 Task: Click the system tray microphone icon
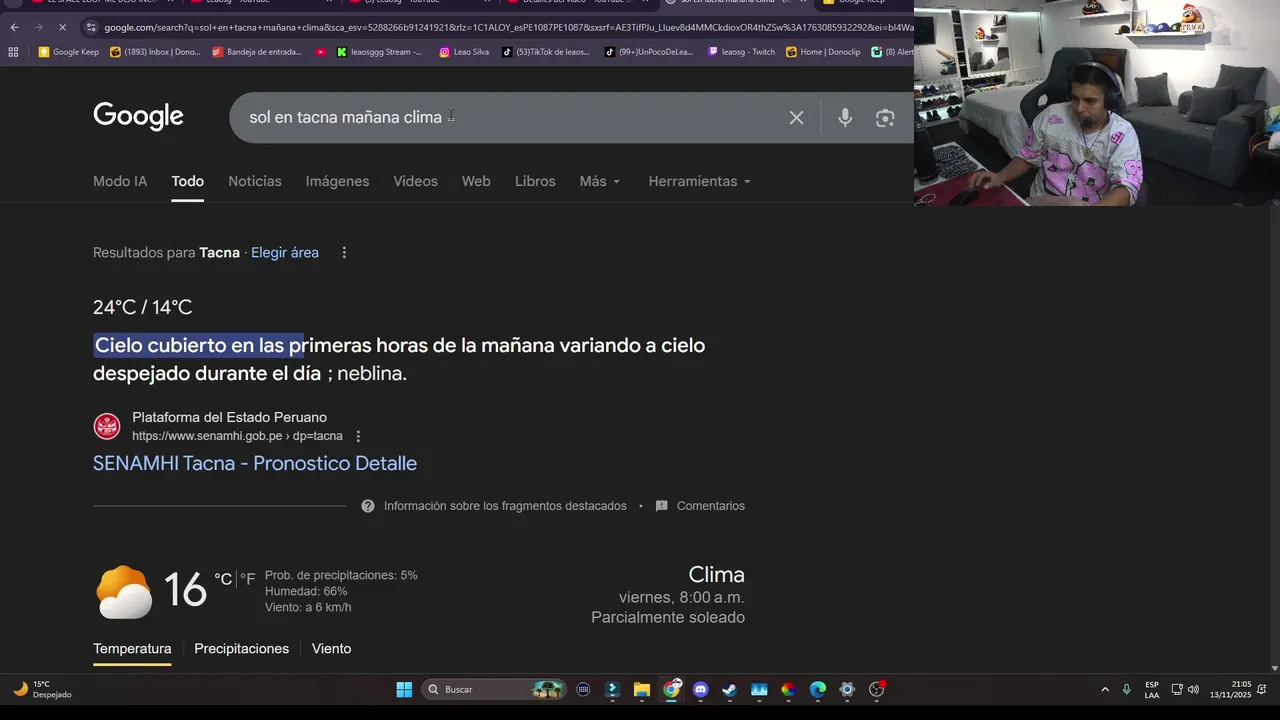point(1126,689)
